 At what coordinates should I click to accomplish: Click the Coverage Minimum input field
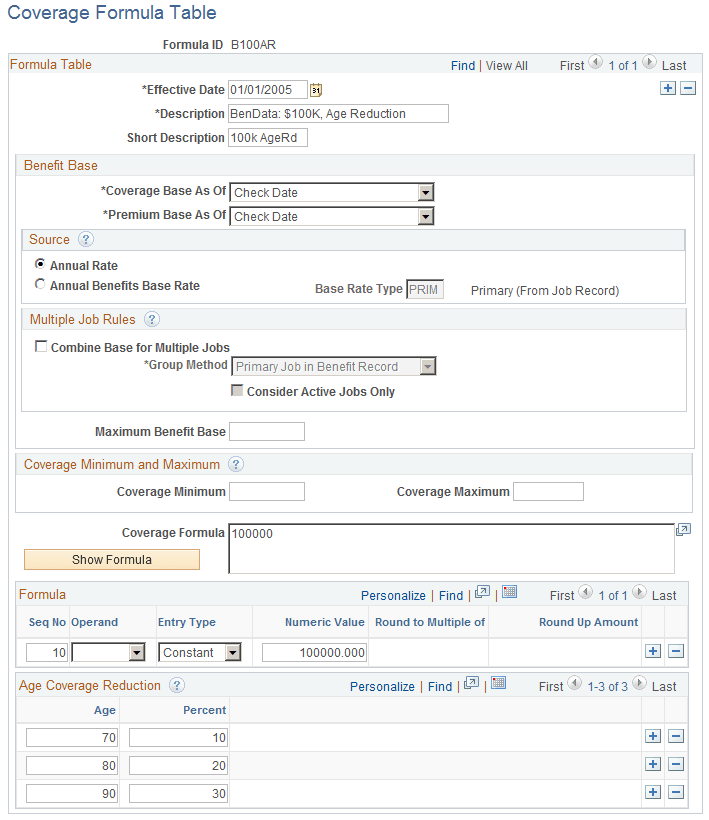pyautogui.click(x=268, y=491)
